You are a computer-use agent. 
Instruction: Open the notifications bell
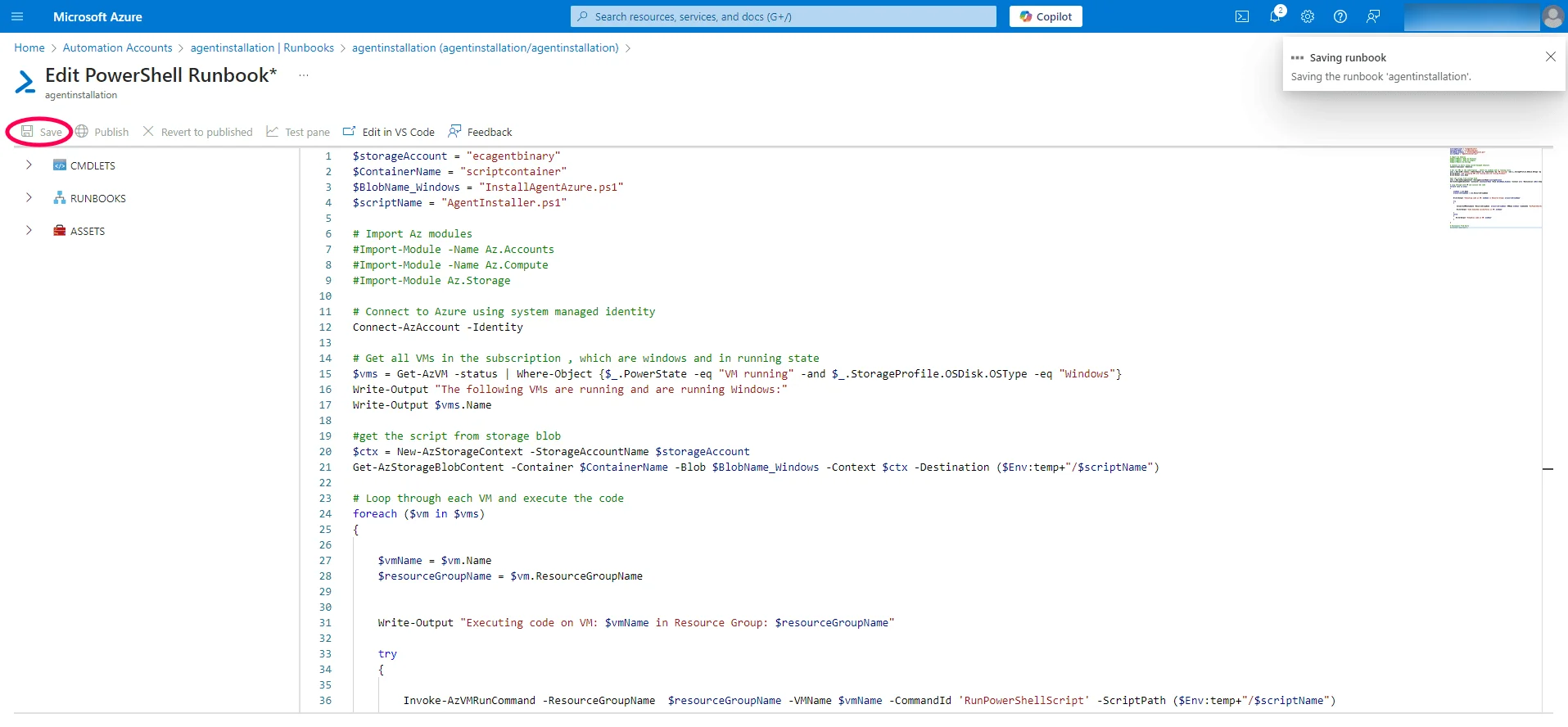[x=1275, y=16]
